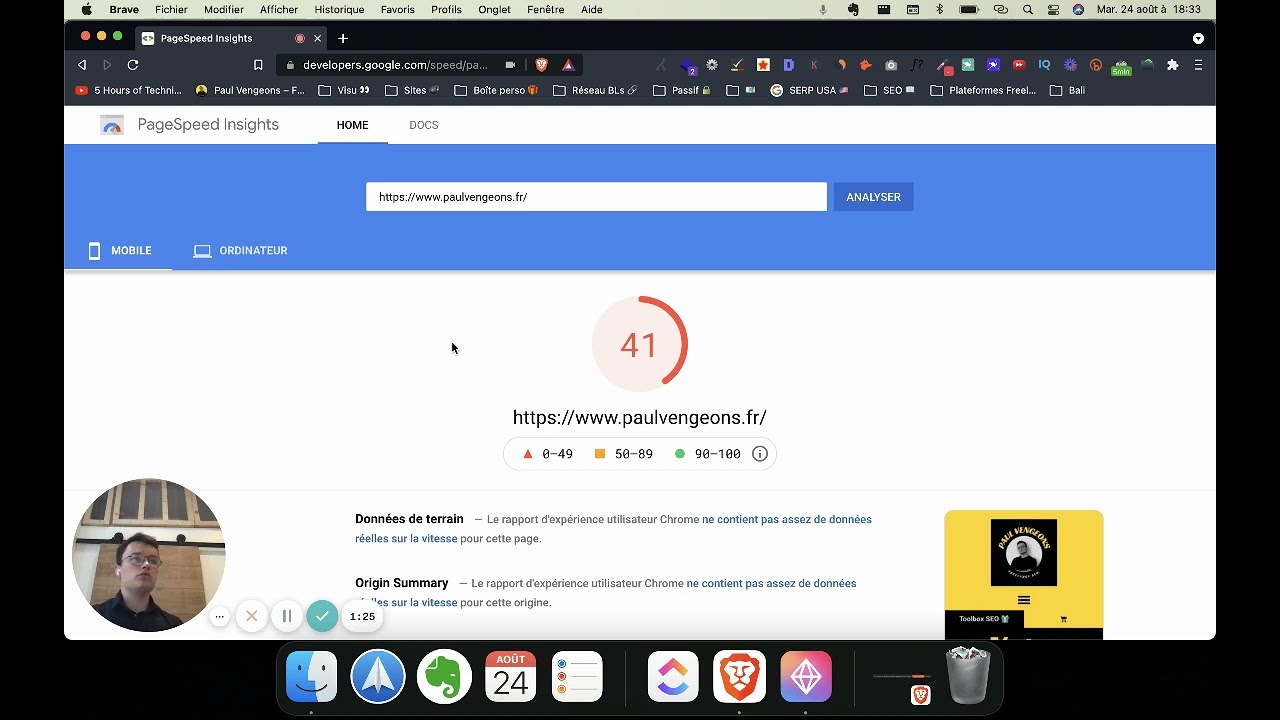Expand the Bali bookmarks folder
The width and height of the screenshot is (1280, 720).
(x=1067, y=90)
